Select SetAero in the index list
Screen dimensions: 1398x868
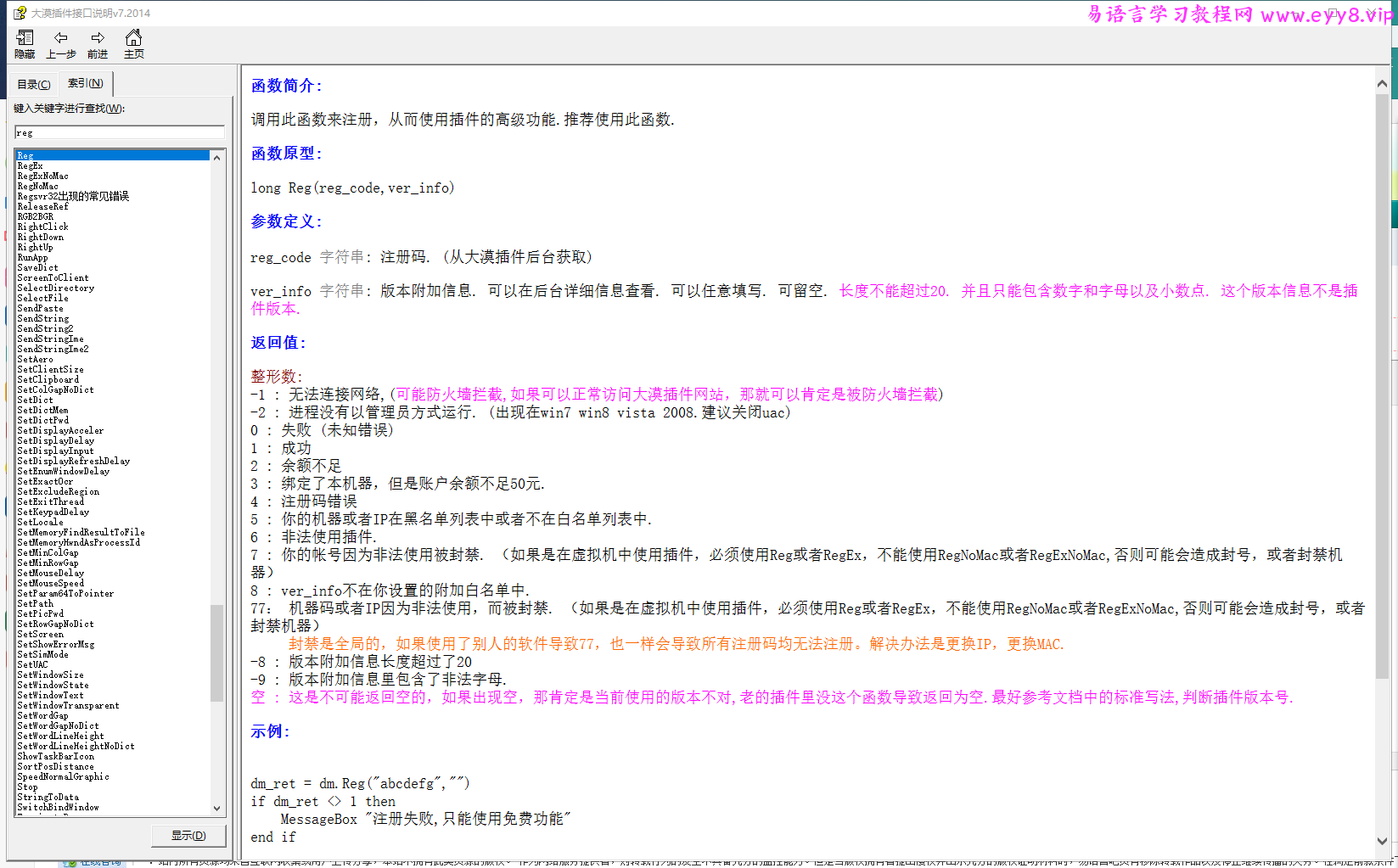[x=35, y=359]
